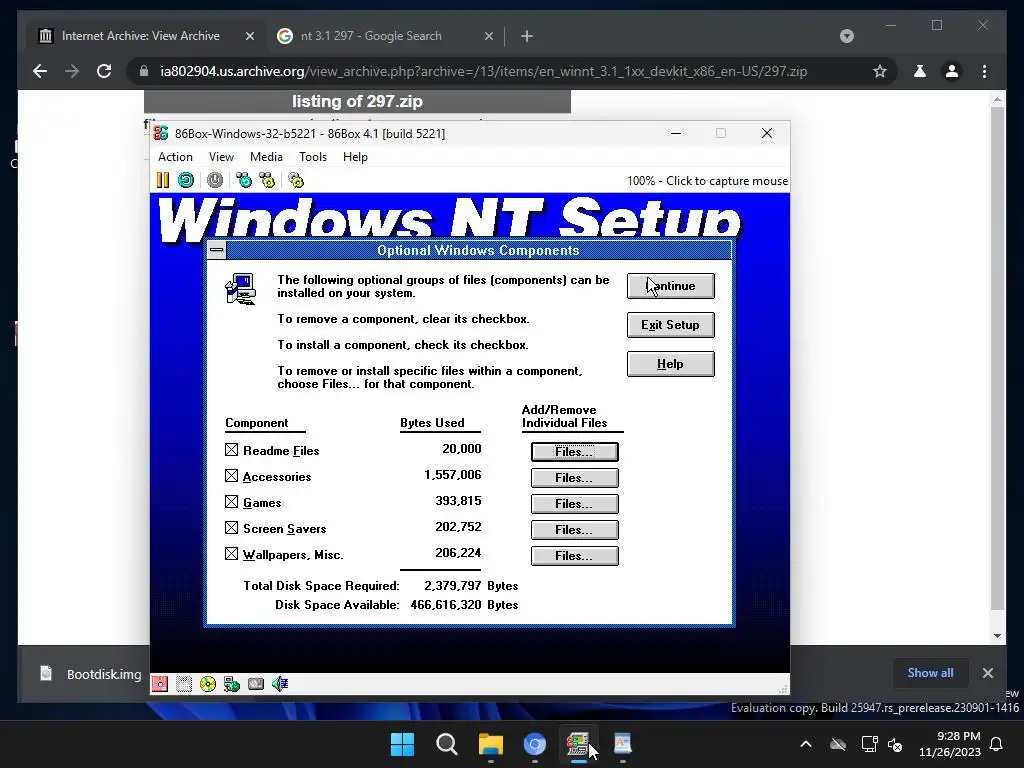
Task: Uncheck Wallpapers, Misc. component
Action: click(231, 554)
